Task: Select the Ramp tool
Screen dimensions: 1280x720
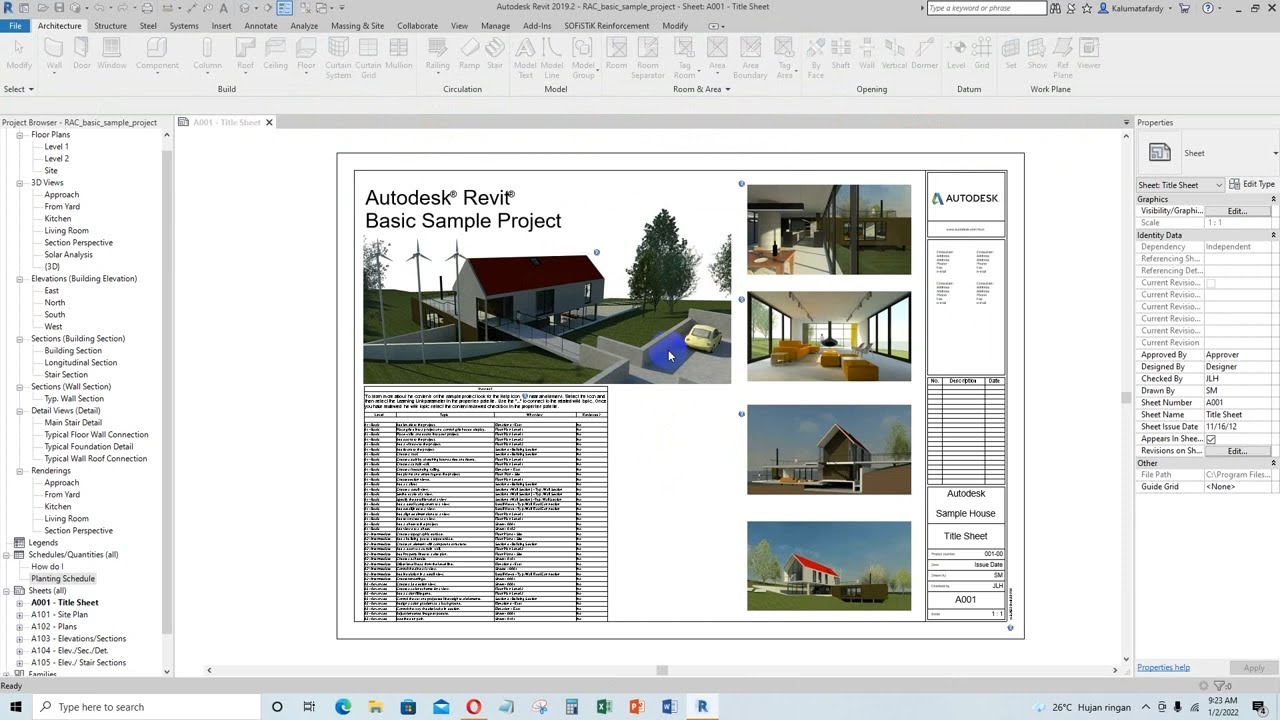Action: tap(469, 54)
